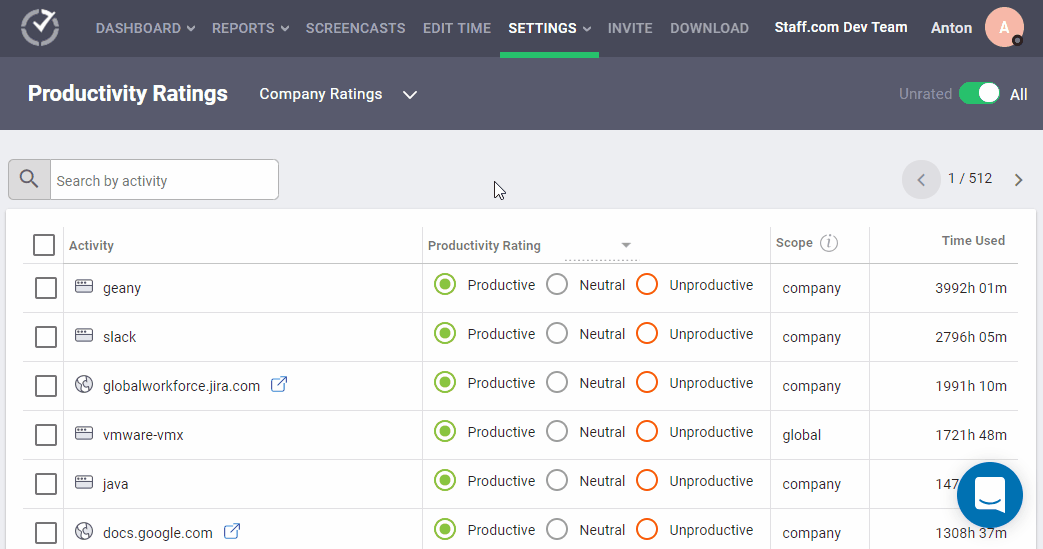Go to the next page arrow
Viewport: 1043px width, 549px height.
(x=1018, y=180)
